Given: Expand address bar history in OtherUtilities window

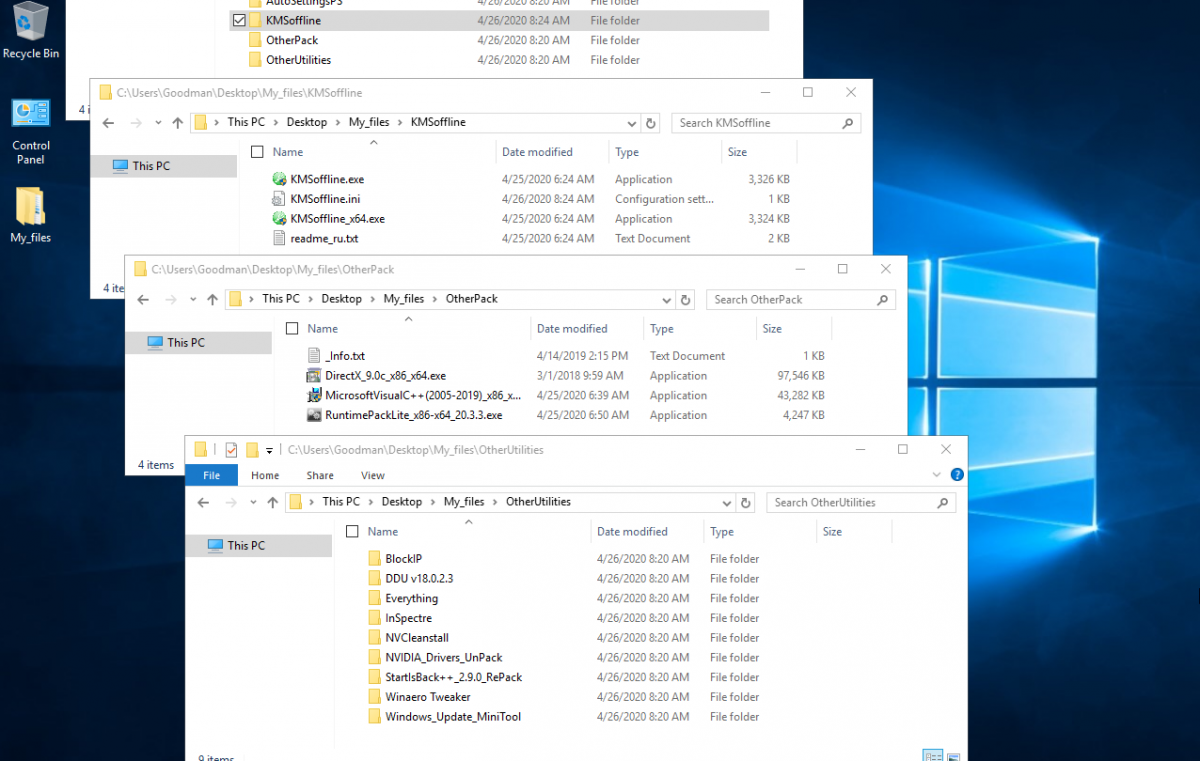Looking at the screenshot, I should 726,502.
